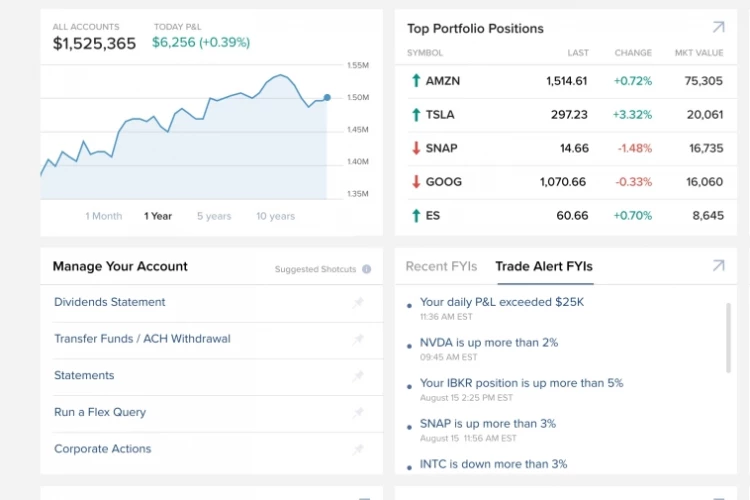
Task: Pin the Run a Flex Query shortcut
Action: pyautogui.click(x=358, y=412)
